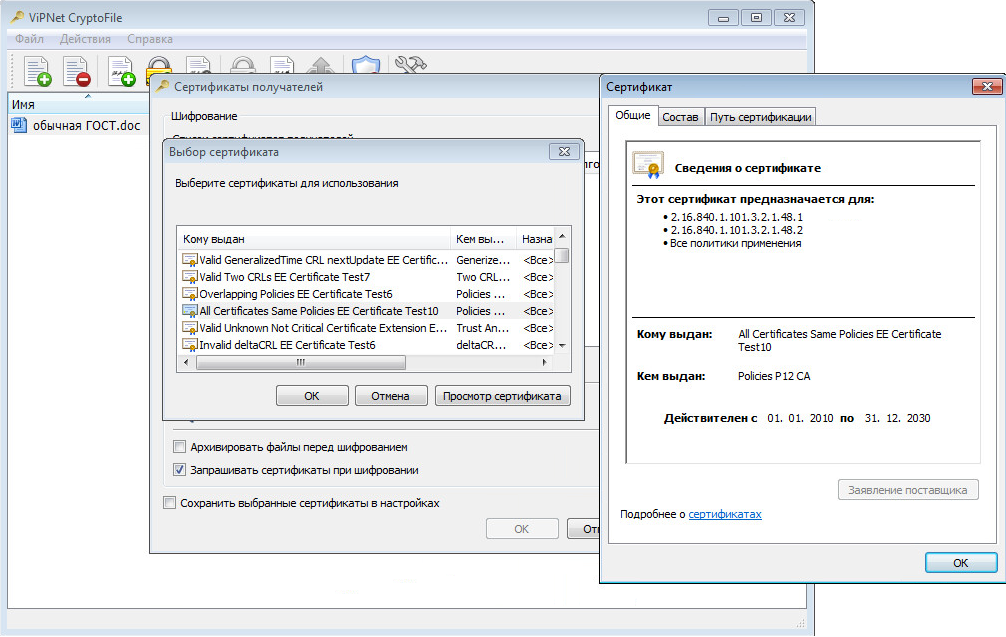Select Valid Unknown Not Critical Certificate Extension row
This screenshot has width=1006, height=637.
[366, 328]
